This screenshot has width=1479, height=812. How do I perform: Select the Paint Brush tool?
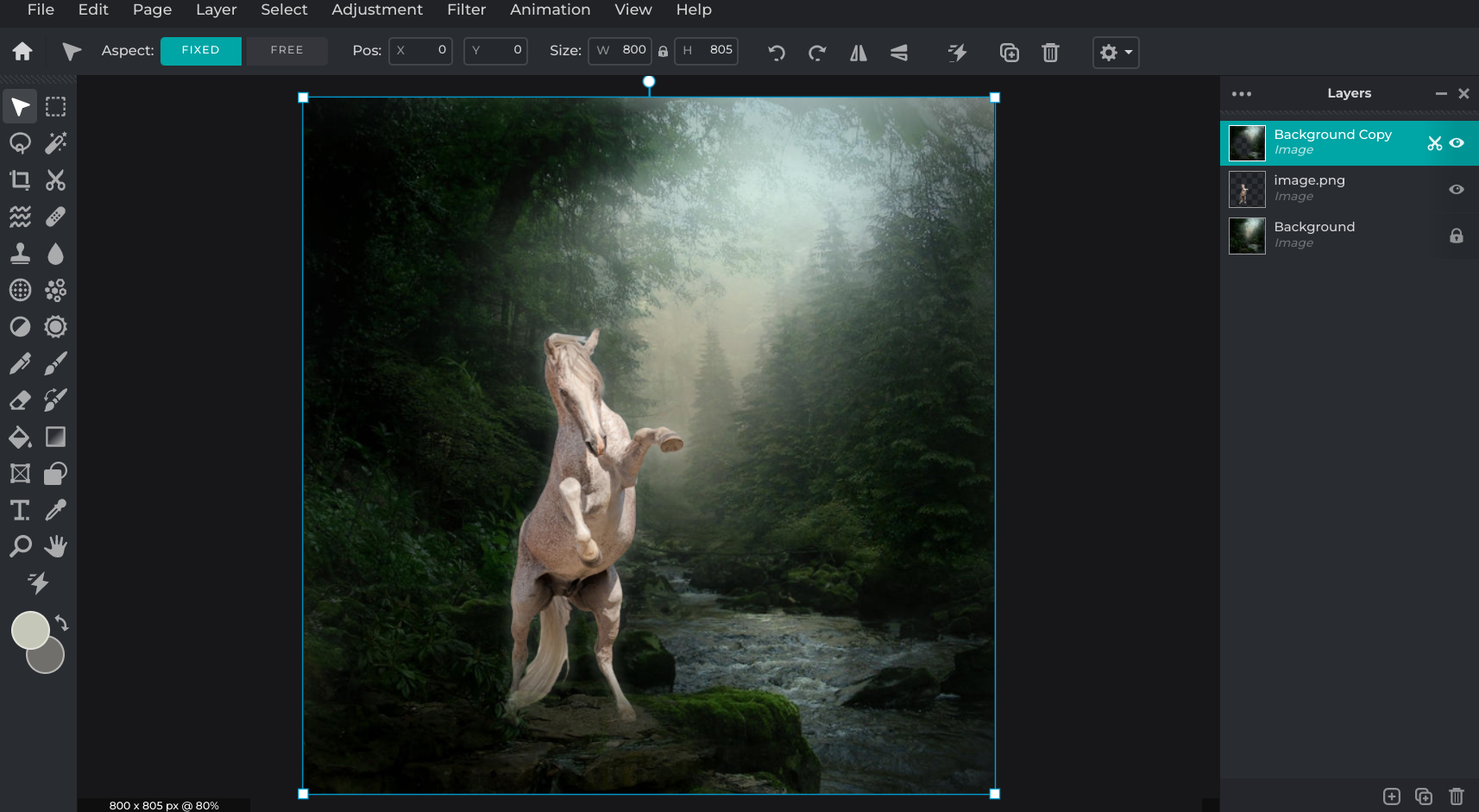(x=55, y=363)
